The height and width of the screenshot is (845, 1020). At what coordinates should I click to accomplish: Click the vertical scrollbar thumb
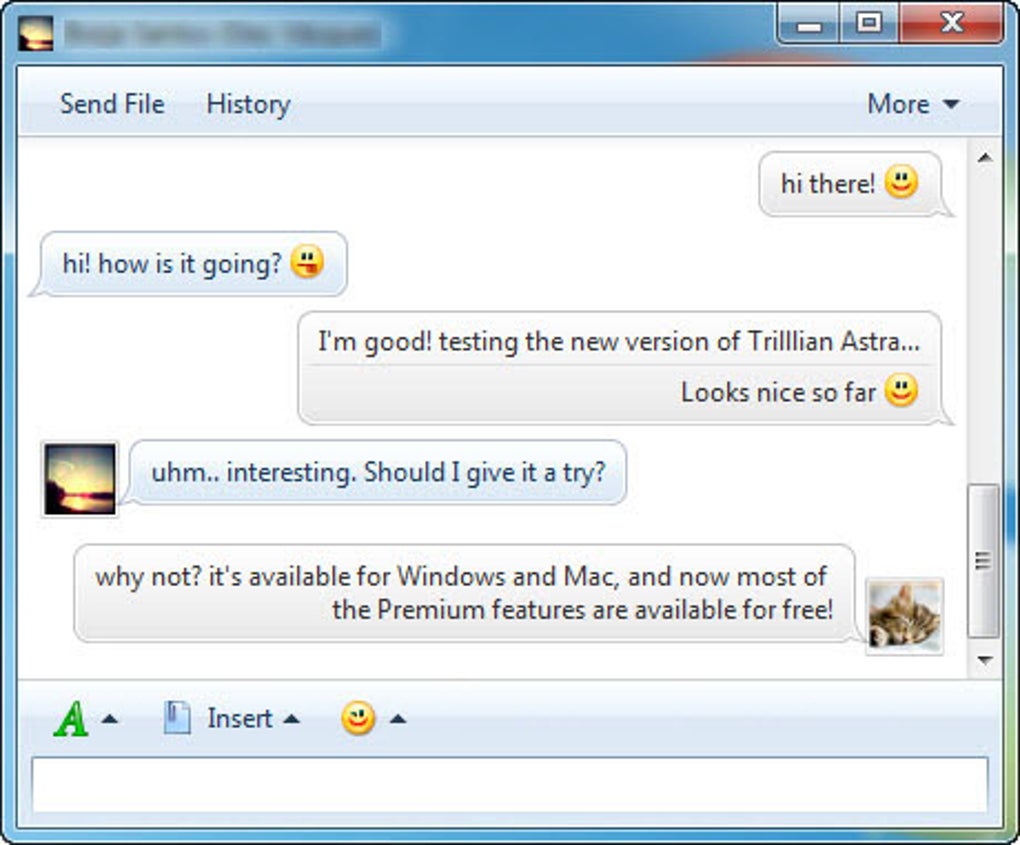click(984, 561)
